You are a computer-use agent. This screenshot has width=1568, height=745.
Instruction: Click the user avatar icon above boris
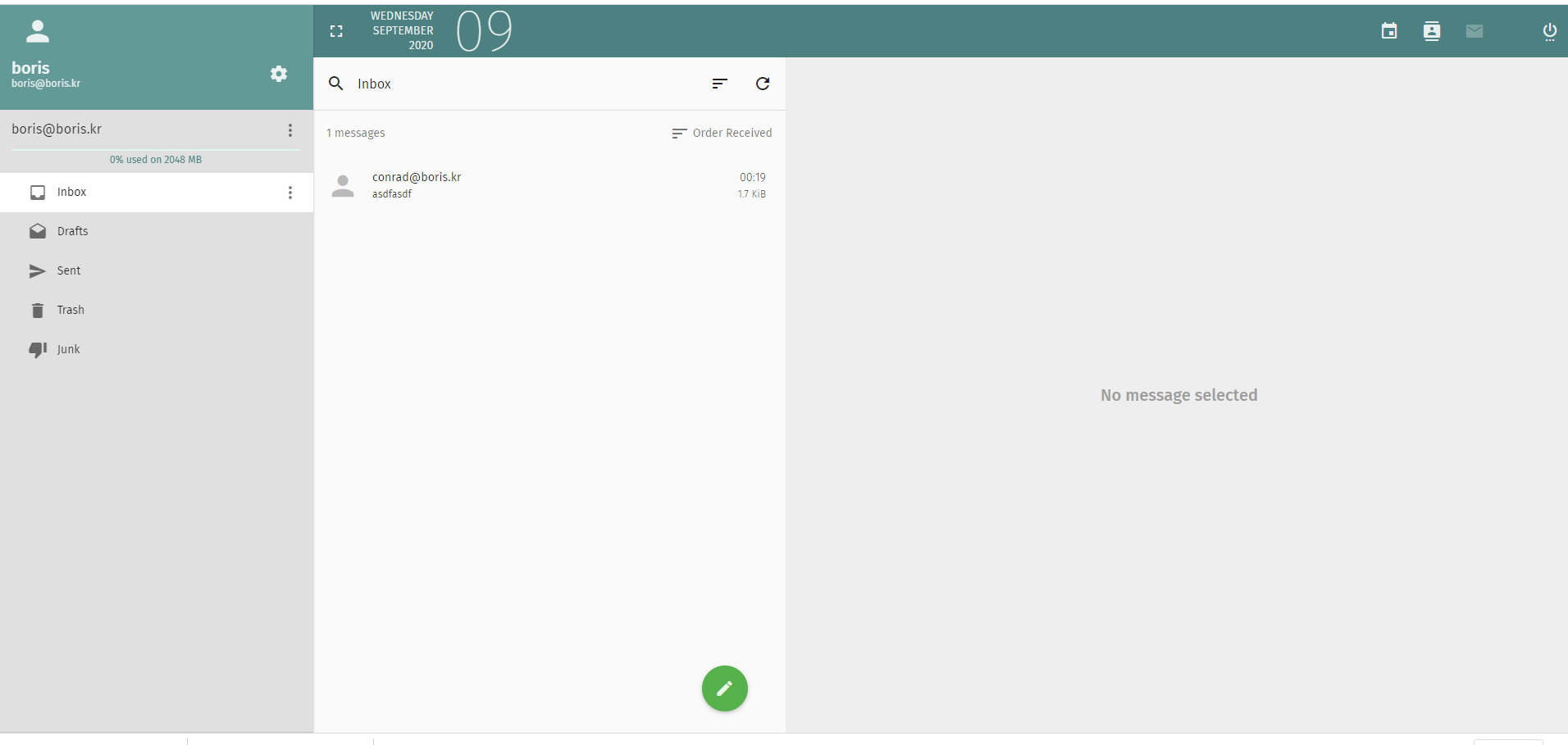(38, 31)
